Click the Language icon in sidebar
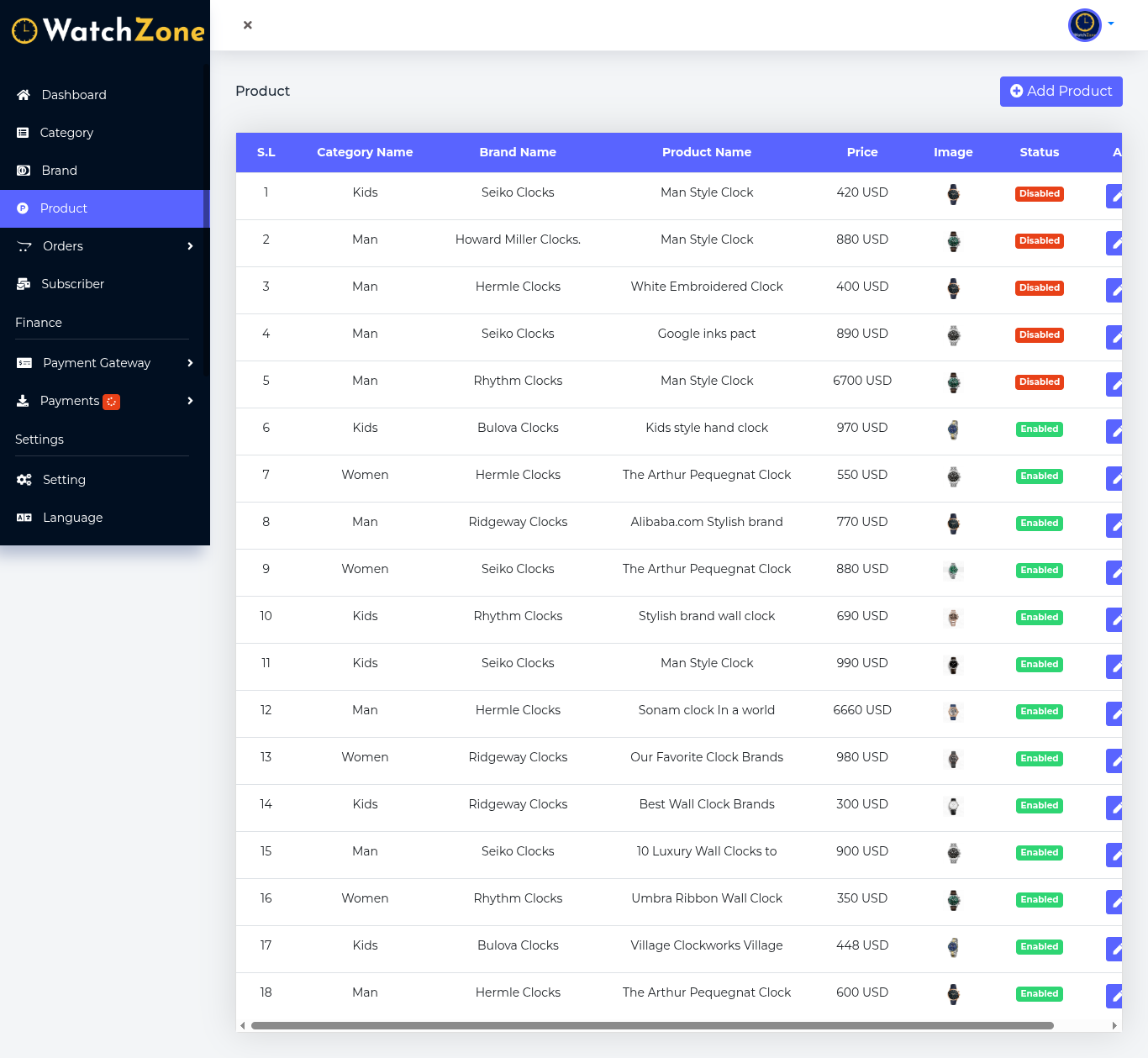 (24, 518)
